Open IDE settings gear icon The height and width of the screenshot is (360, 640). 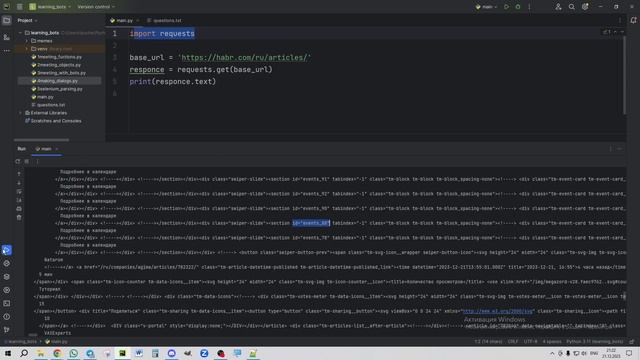(x=585, y=7)
